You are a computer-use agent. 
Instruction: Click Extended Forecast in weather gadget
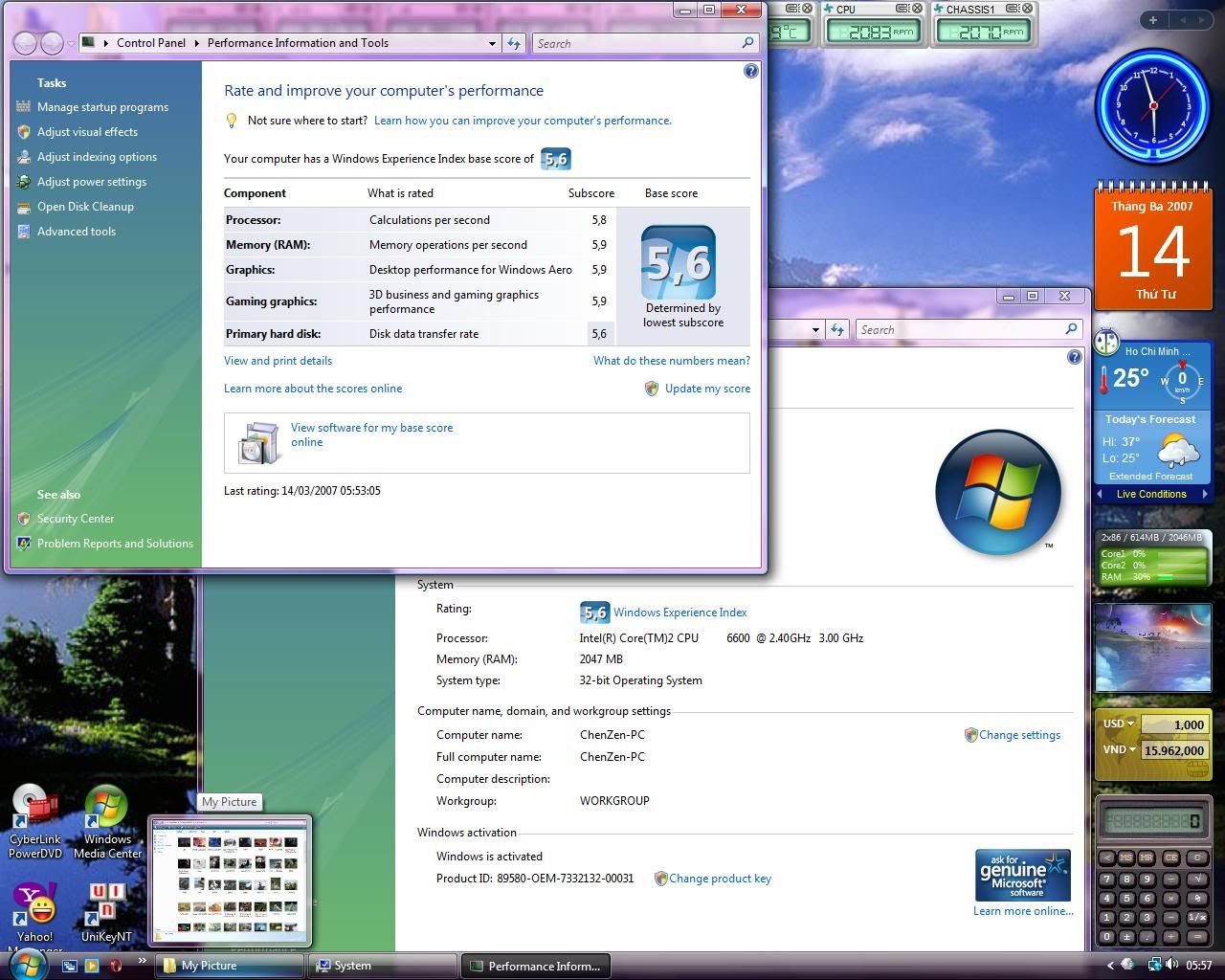[1150, 477]
